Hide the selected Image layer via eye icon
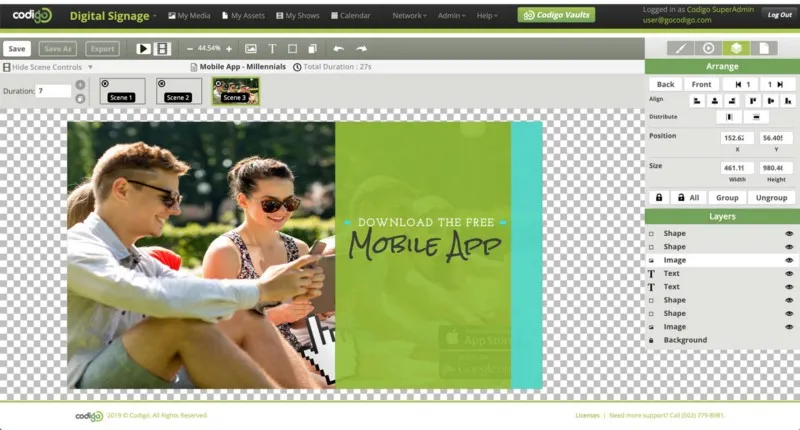This screenshot has height=430, width=800. coord(789,260)
